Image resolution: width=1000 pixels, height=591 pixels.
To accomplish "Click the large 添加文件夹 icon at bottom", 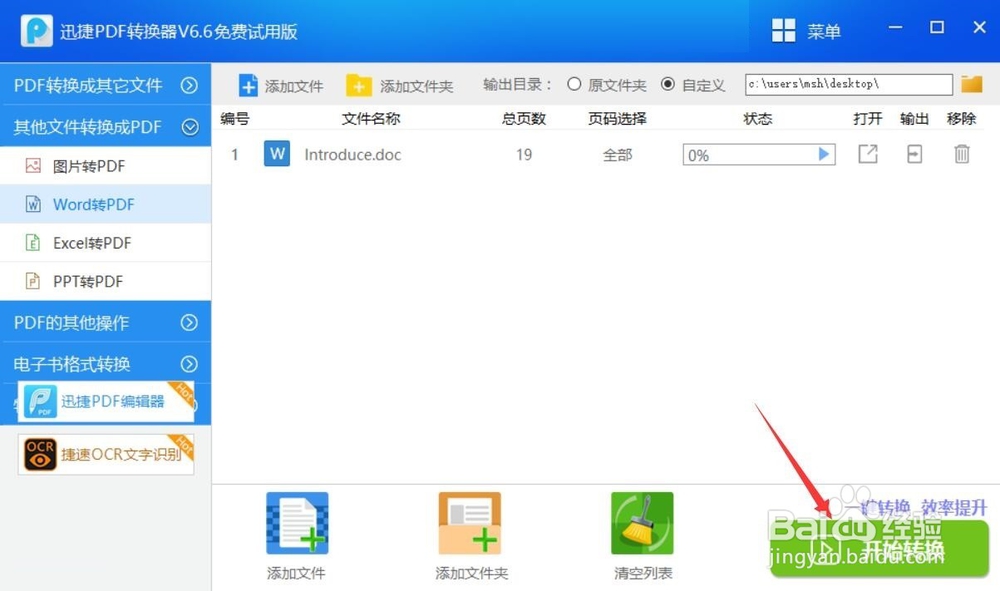I will [469, 523].
